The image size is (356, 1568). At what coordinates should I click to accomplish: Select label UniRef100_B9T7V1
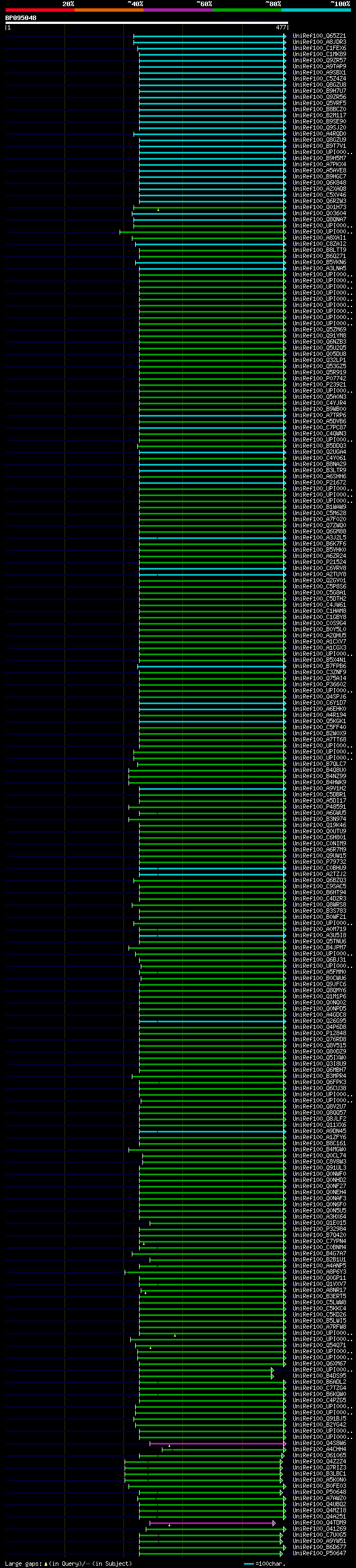319,146
